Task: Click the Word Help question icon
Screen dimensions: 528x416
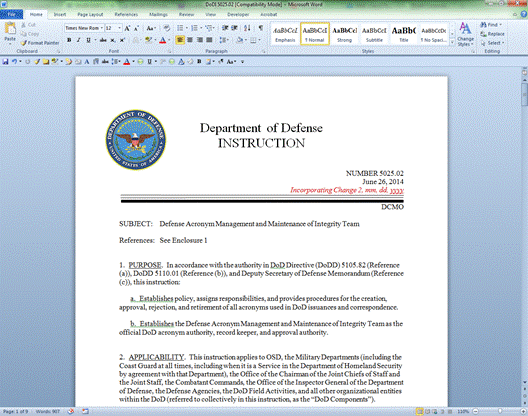Action: click(524, 14)
